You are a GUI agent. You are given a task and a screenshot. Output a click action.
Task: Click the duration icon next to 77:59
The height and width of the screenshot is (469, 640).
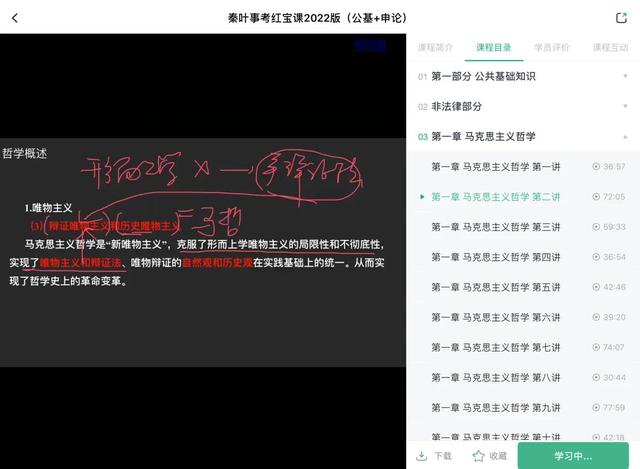point(596,408)
